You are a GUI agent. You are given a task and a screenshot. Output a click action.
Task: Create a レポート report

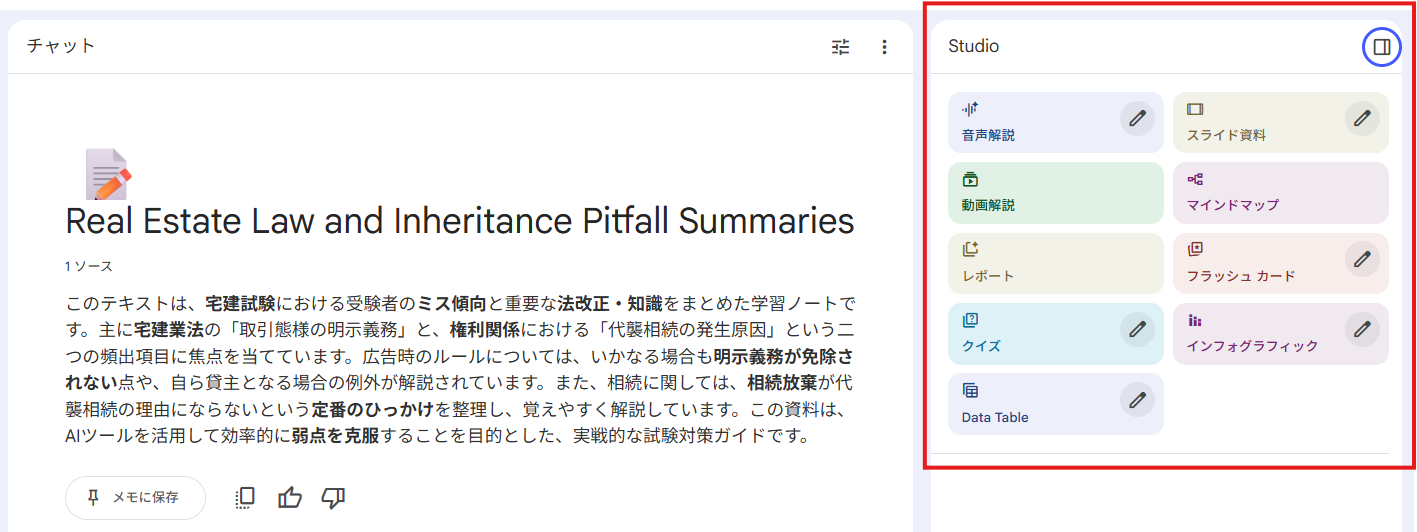point(1055,264)
